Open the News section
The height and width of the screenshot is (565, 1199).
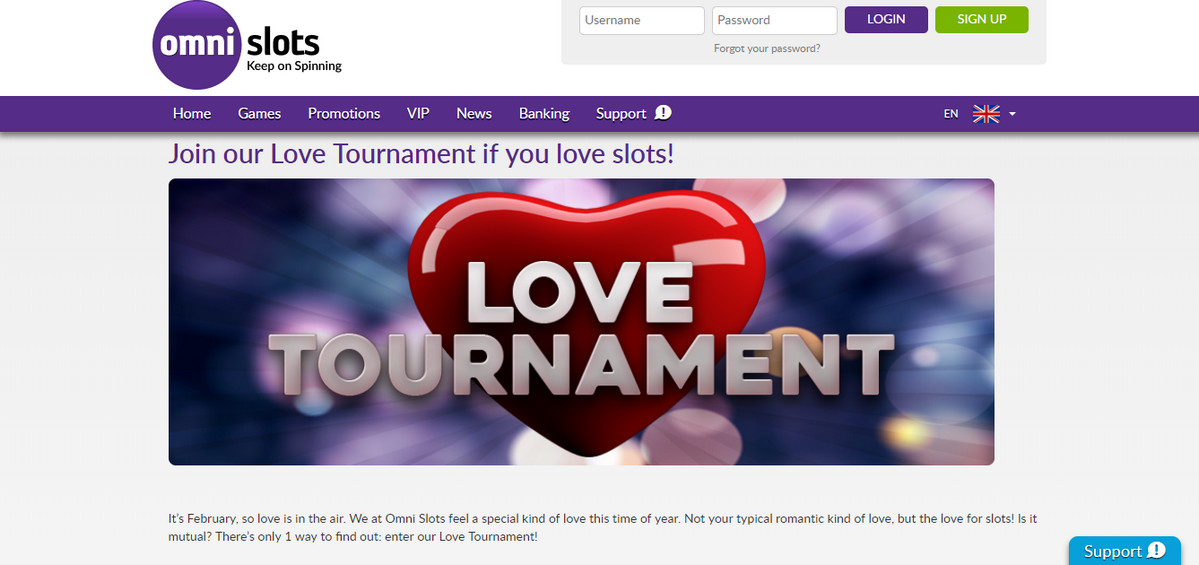[x=474, y=113]
